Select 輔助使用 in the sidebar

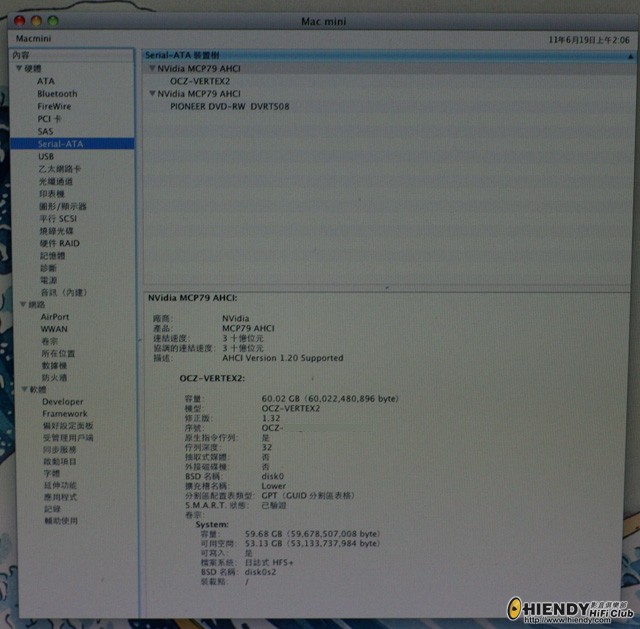pyautogui.click(x=61, y=521)
